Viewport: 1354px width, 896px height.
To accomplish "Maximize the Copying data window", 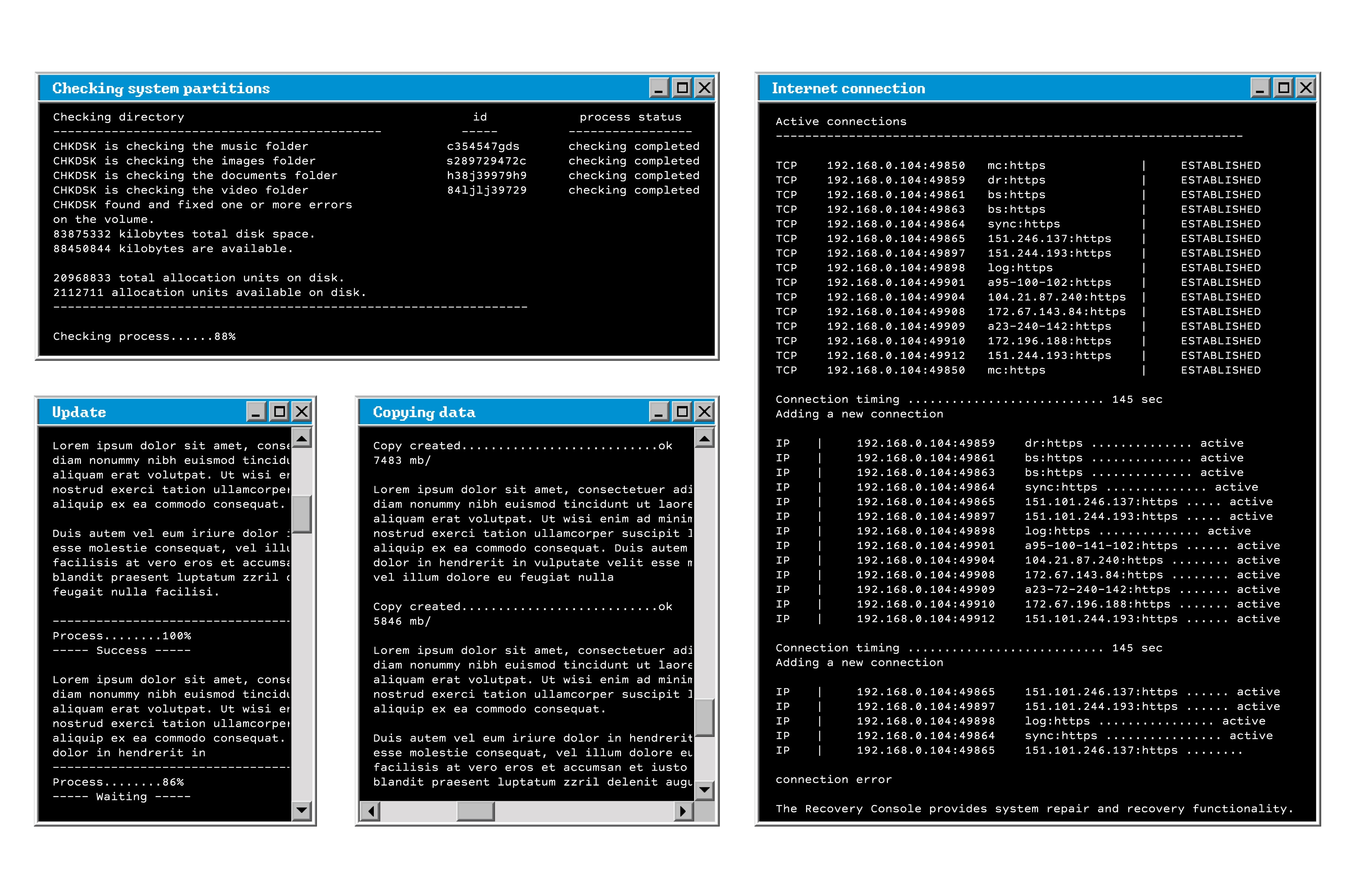I will point(682,412).
